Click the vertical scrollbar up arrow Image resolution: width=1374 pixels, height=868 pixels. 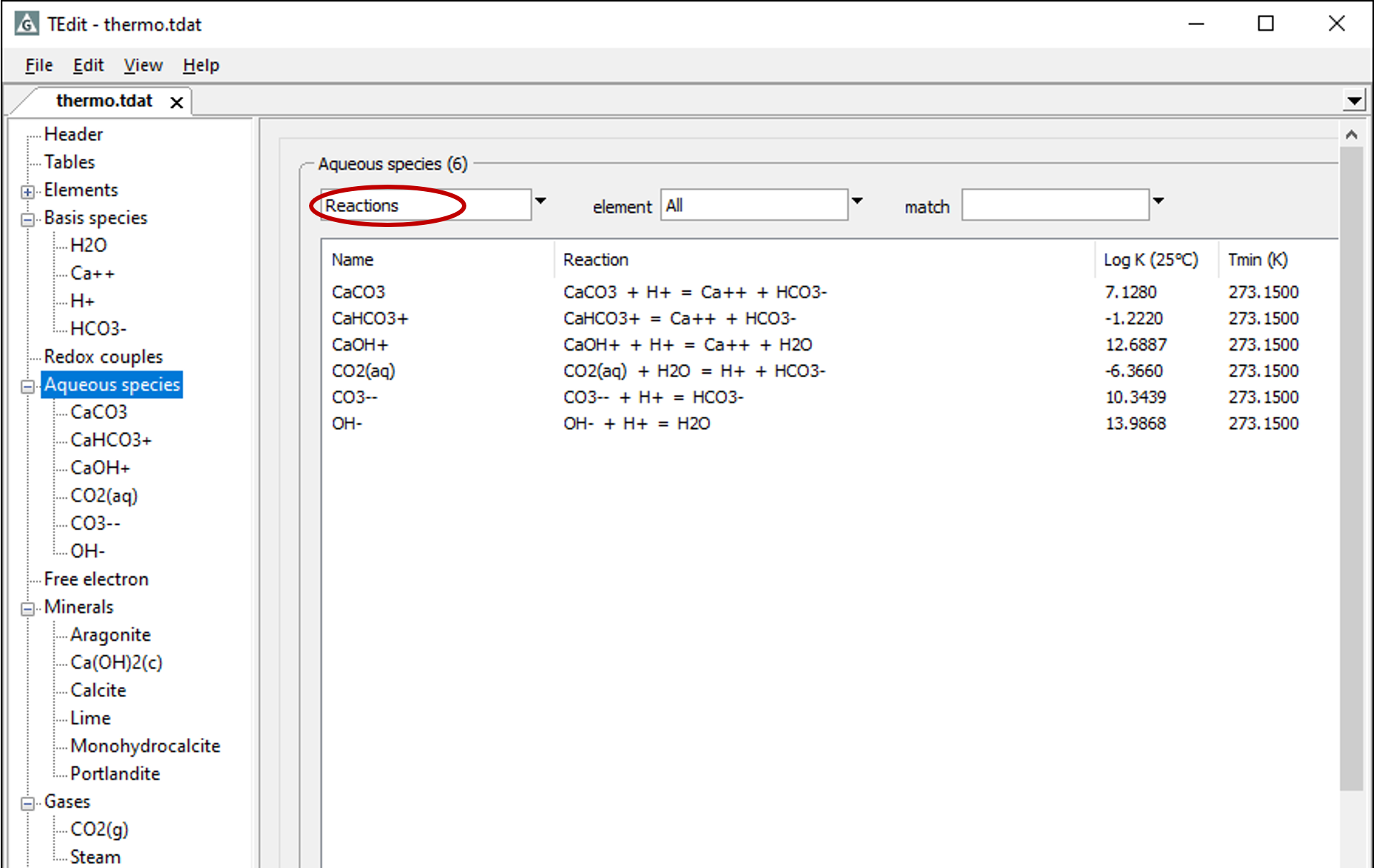tap(1351, 135)
